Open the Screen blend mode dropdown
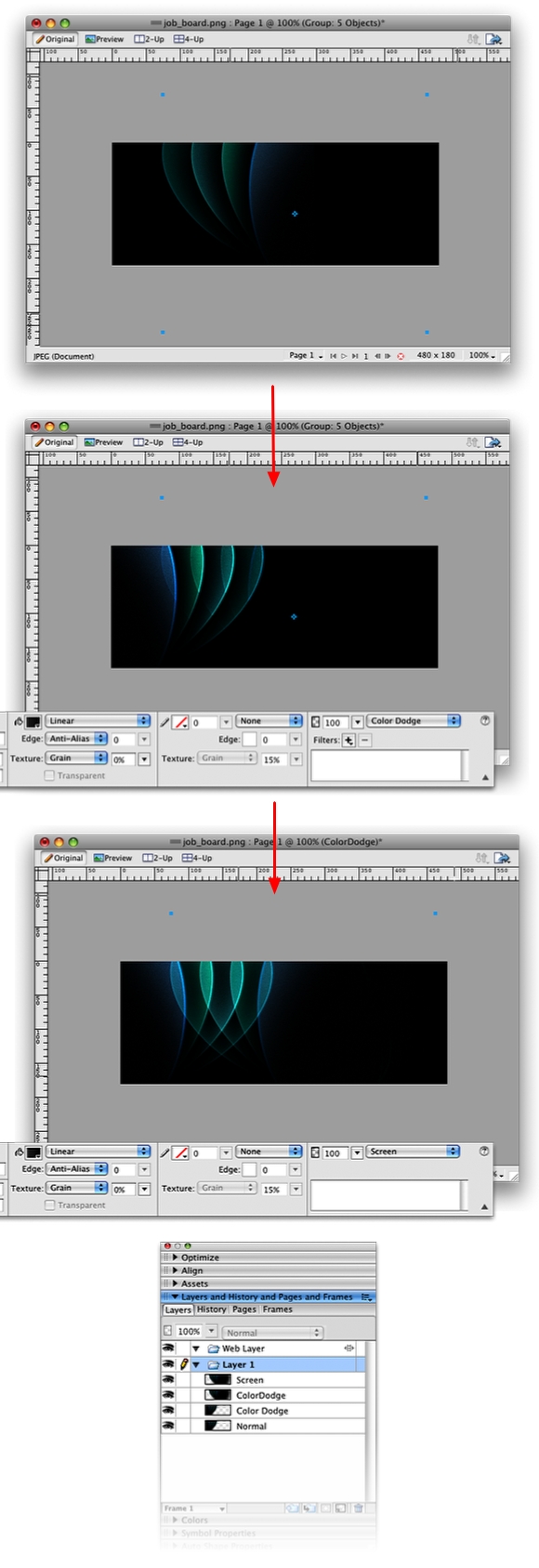Viewport: 539px width, 1568px height. pyautogui.click(x=414, y=1152)
